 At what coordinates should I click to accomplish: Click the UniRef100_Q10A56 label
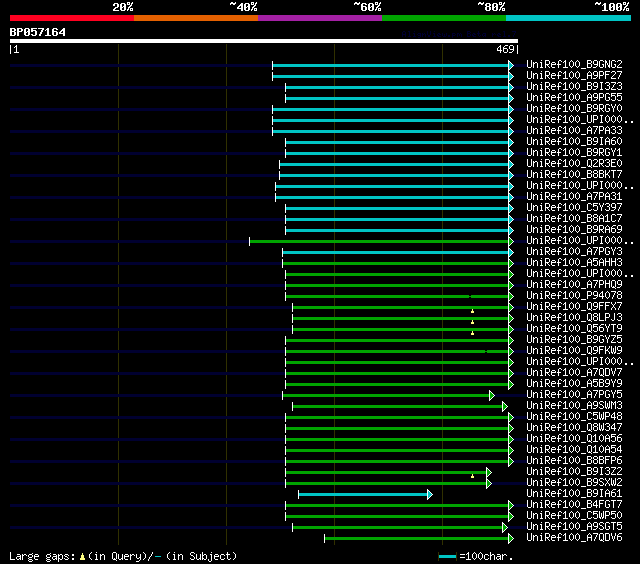tap(574, 439)
